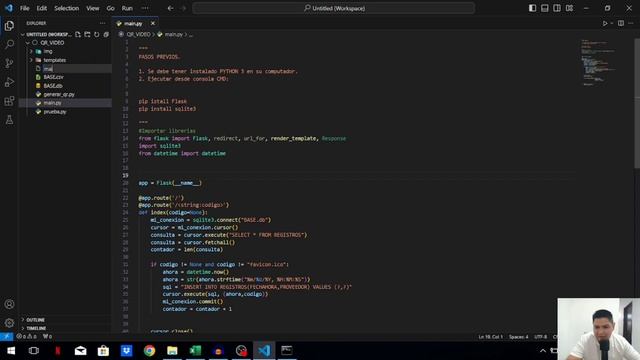
Task: Select main.py in the Explorer tree
Action: (53, 103)
